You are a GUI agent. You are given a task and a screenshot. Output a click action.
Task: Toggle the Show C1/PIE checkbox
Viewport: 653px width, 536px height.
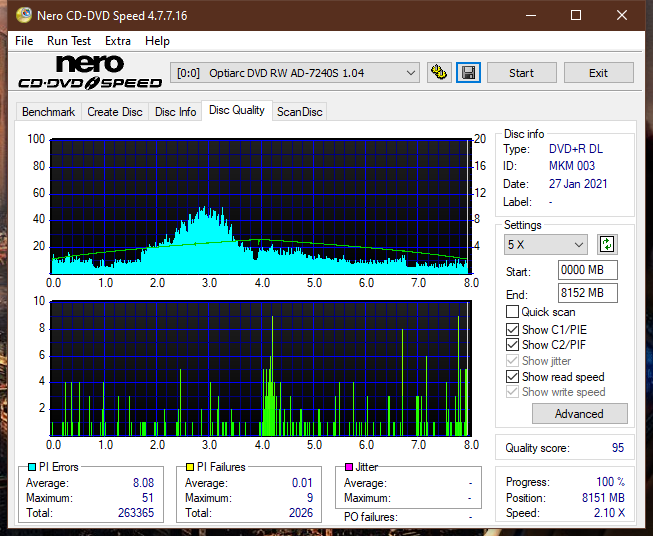point(513,329)
